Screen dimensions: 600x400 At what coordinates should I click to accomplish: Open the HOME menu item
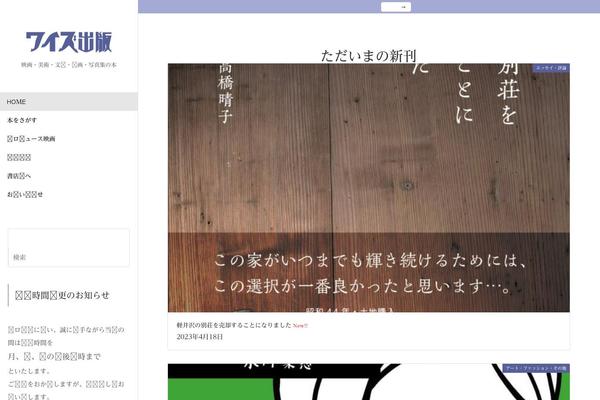(69, 101)
